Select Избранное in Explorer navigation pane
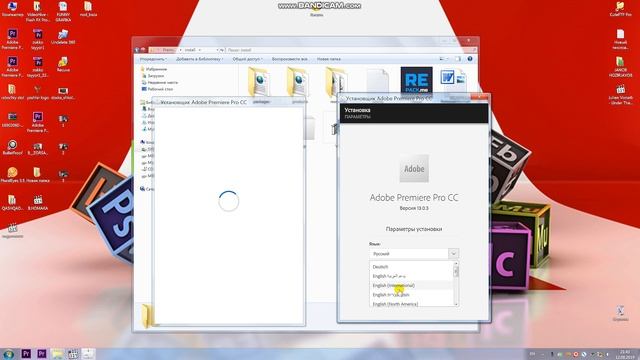This screenshot has width=640, height=360. click(154, 69)
